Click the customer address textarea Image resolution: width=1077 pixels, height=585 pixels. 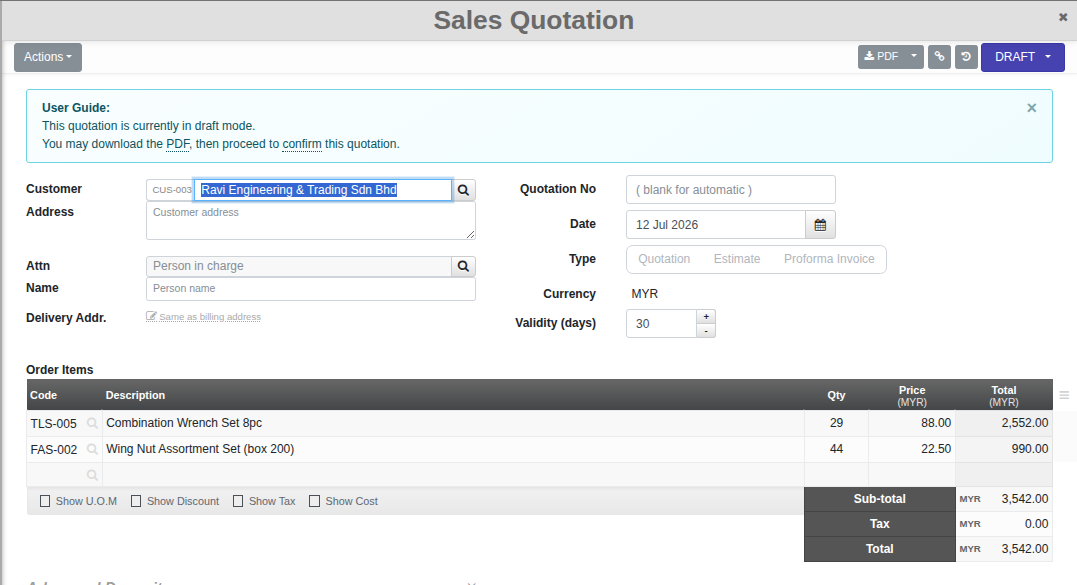click(x=310, y=221)
